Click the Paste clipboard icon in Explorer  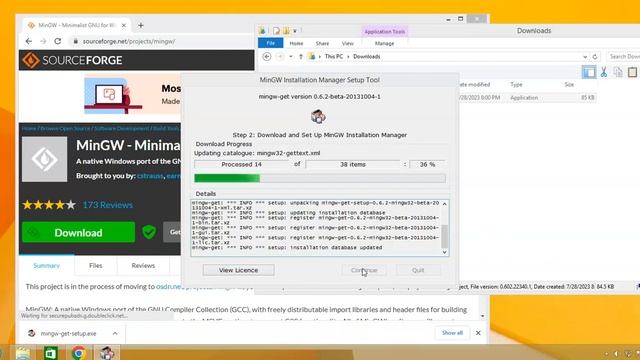click(x=633, y=72)
